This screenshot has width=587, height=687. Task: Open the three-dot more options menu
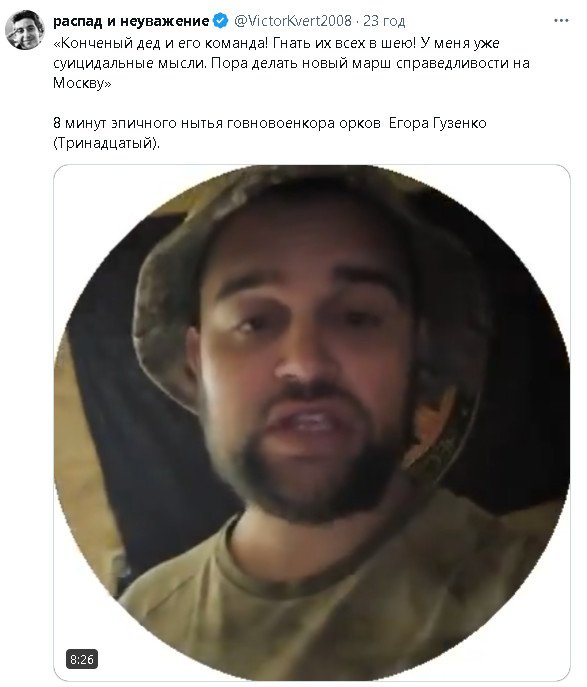561,21
